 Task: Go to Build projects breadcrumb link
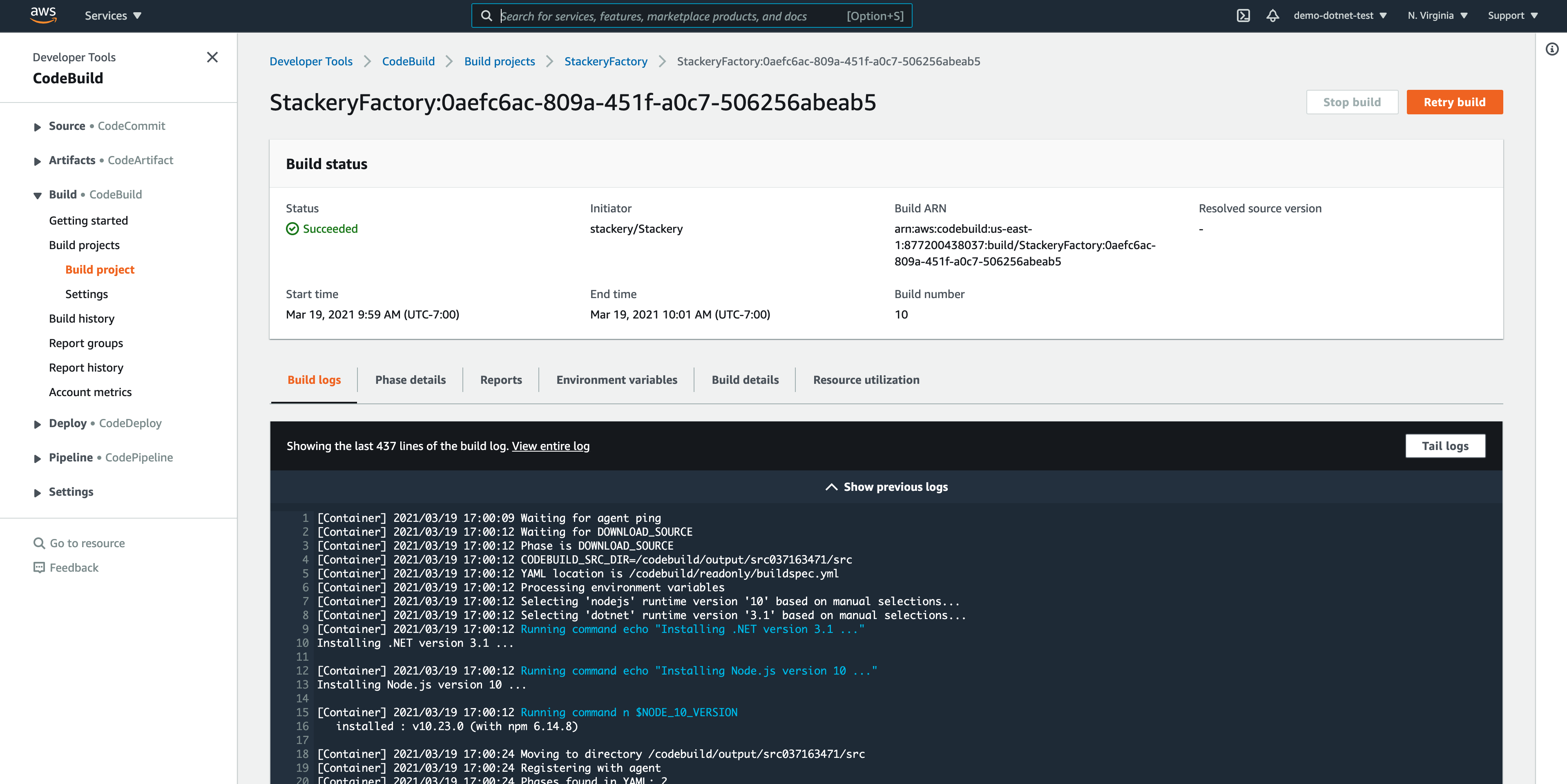[500, 61]
